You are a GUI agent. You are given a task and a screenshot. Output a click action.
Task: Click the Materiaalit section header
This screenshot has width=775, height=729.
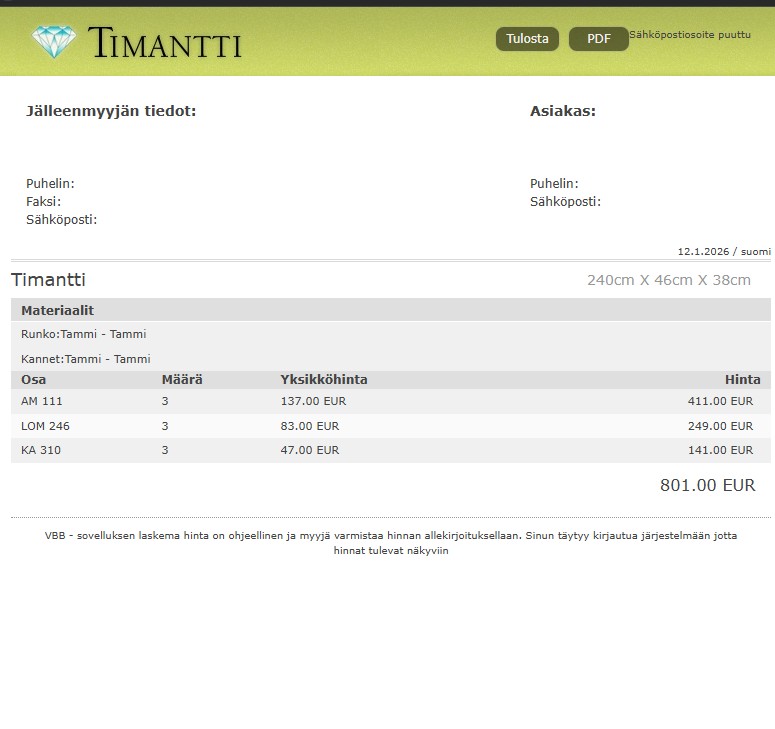pos(58,311)
